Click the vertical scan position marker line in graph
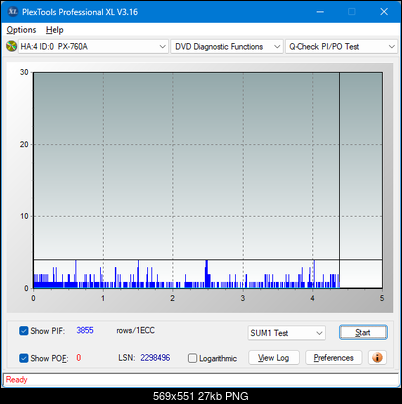The height and width of the screenshot is (404, 402). (x=339, y=180)
